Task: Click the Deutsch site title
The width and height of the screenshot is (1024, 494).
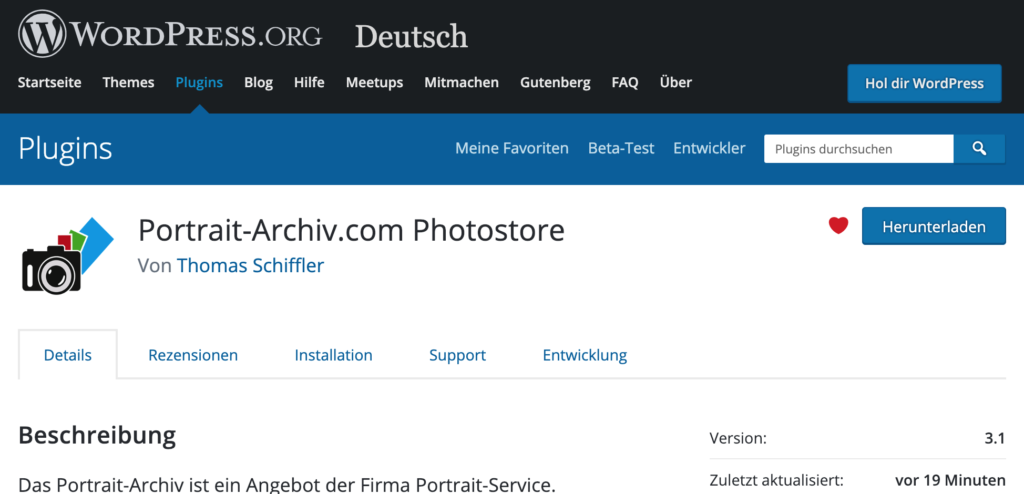Action: pyautogui.click(x=411, y=37)
